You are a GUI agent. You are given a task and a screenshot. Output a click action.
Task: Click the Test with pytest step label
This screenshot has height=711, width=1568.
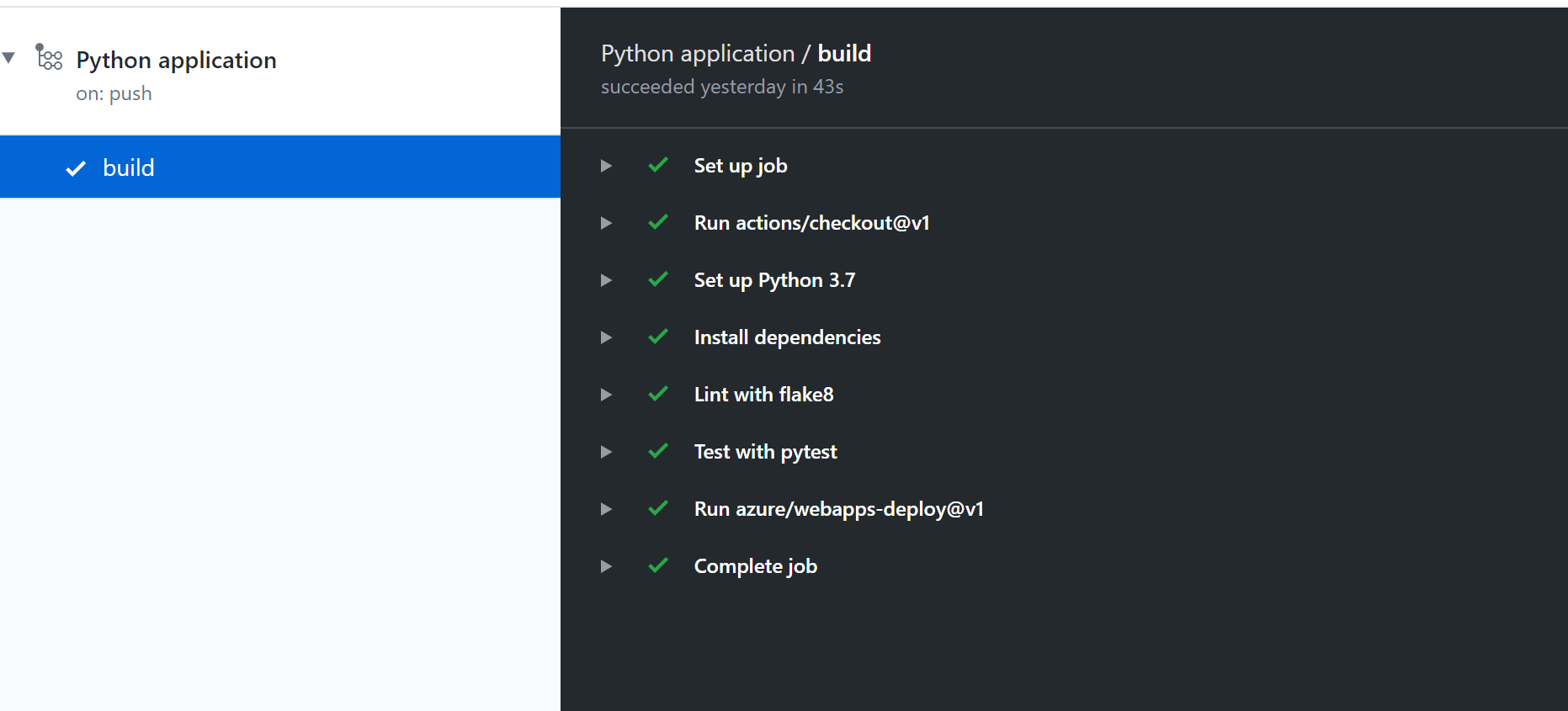(765, 452)
